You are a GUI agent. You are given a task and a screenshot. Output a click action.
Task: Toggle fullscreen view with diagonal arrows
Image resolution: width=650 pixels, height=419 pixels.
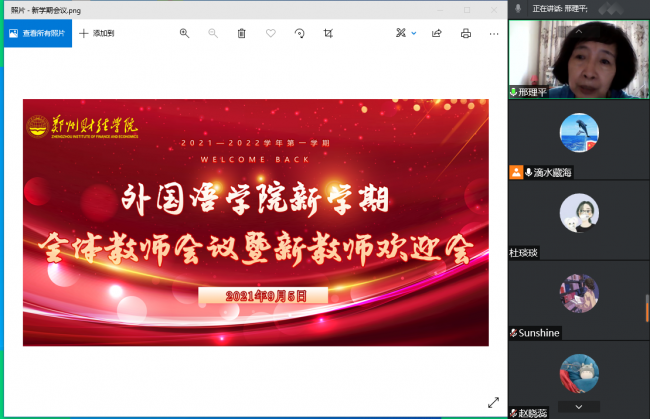[x=493, y=402]
